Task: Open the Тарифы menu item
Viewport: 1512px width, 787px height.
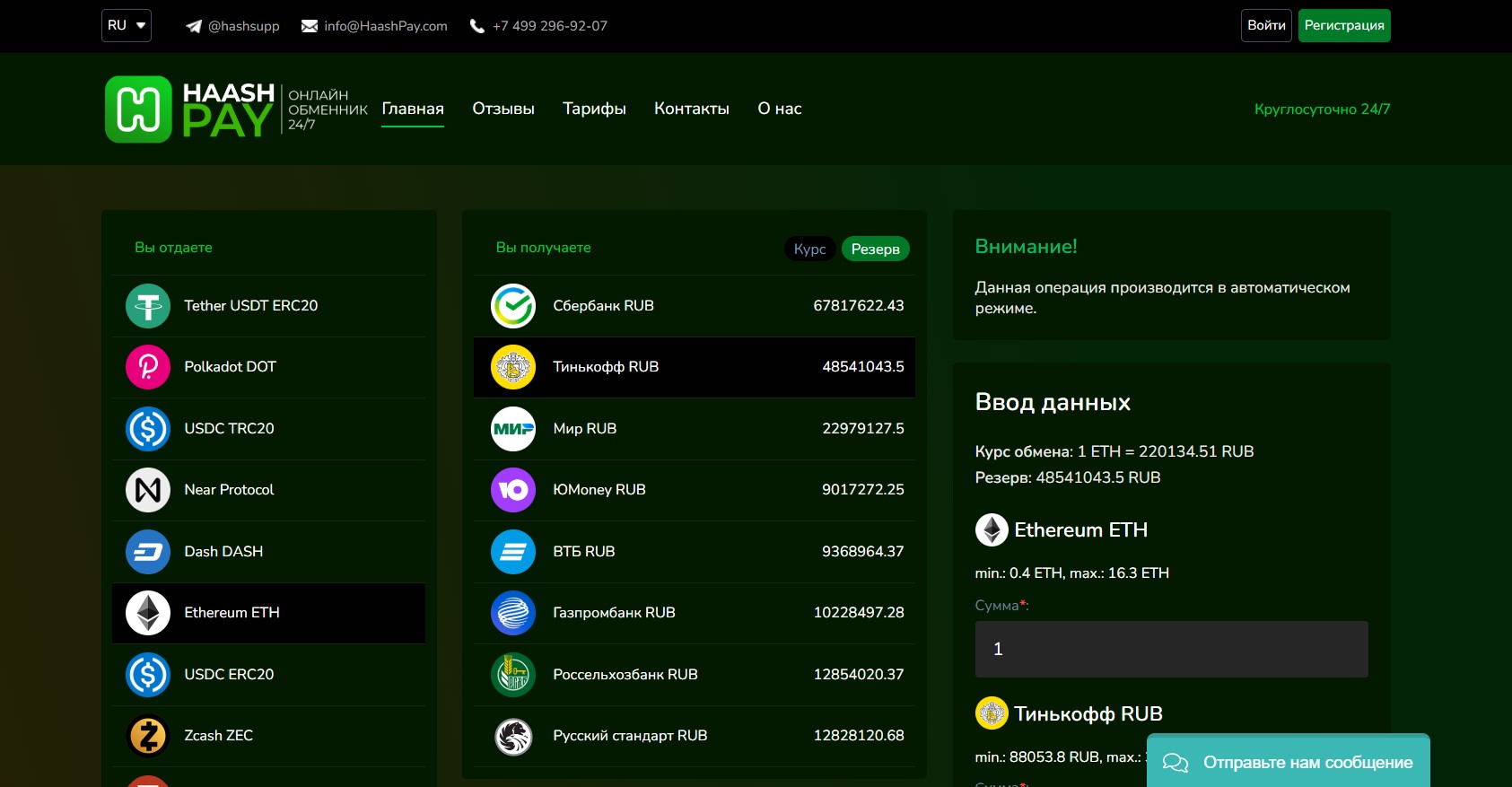Action: click(x=594, y=109)
